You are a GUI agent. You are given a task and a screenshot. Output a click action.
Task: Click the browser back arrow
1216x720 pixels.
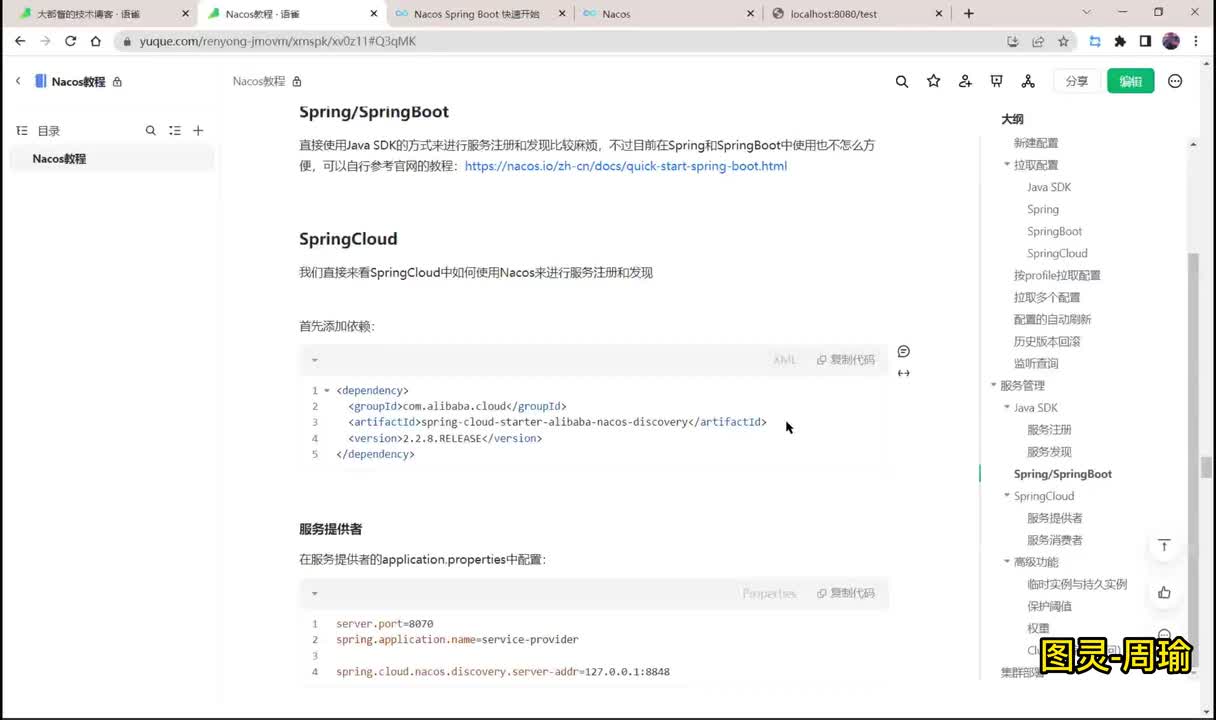tap(20, 41)
